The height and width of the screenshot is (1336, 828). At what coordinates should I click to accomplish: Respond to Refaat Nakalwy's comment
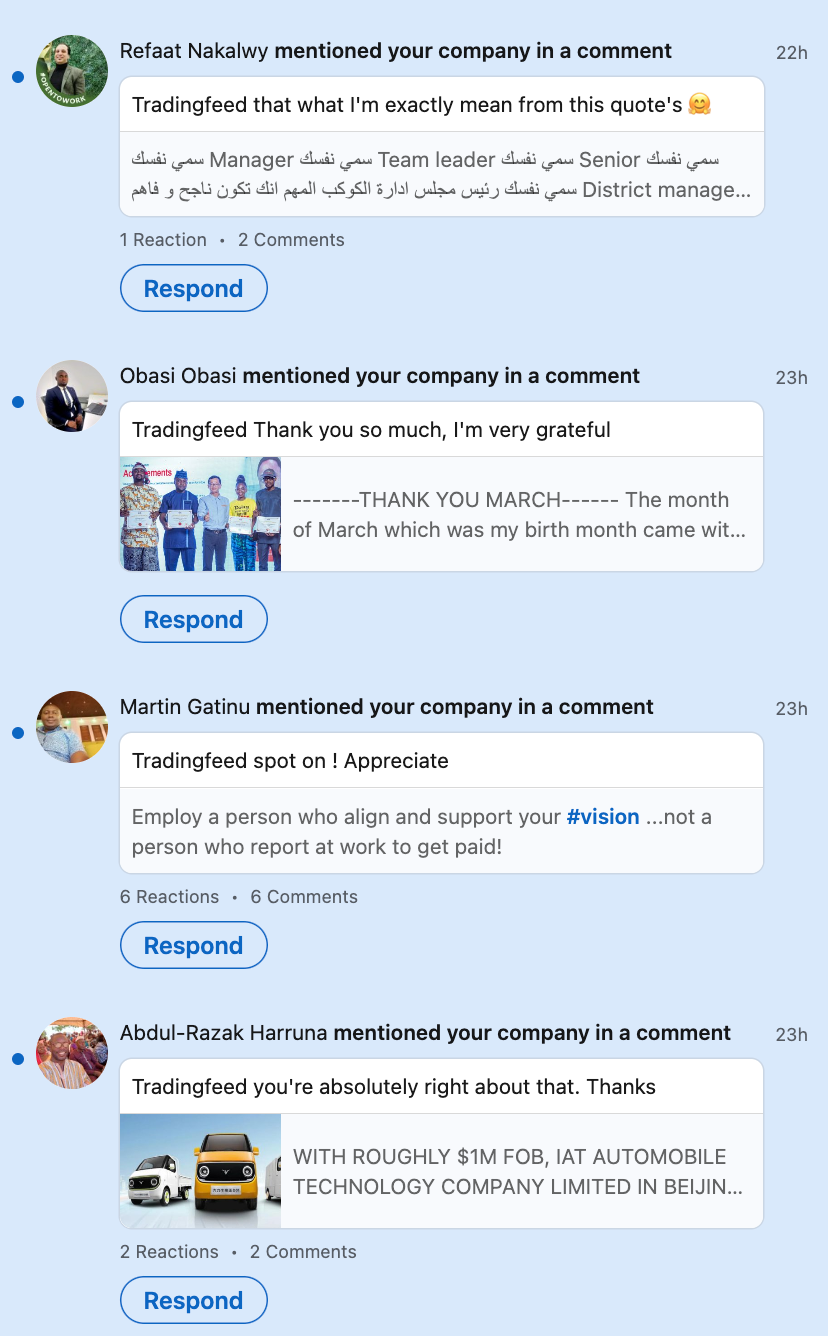(x=194, y=288)
